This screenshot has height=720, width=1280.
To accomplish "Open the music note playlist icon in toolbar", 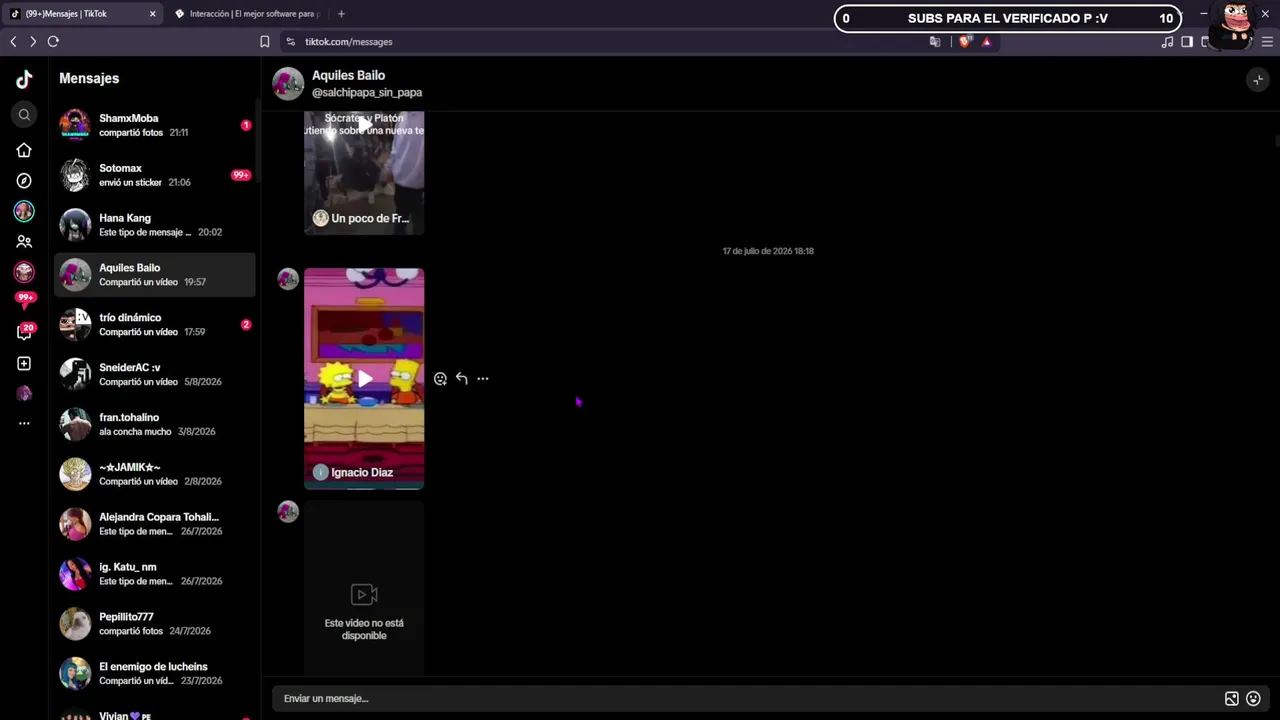I will (1167, 42).
